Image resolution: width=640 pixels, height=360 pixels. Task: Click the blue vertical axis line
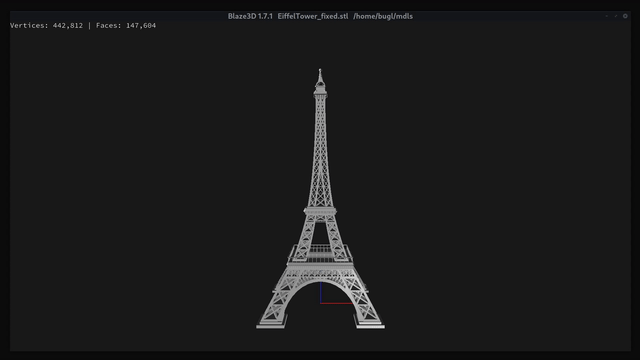(321, 292)
